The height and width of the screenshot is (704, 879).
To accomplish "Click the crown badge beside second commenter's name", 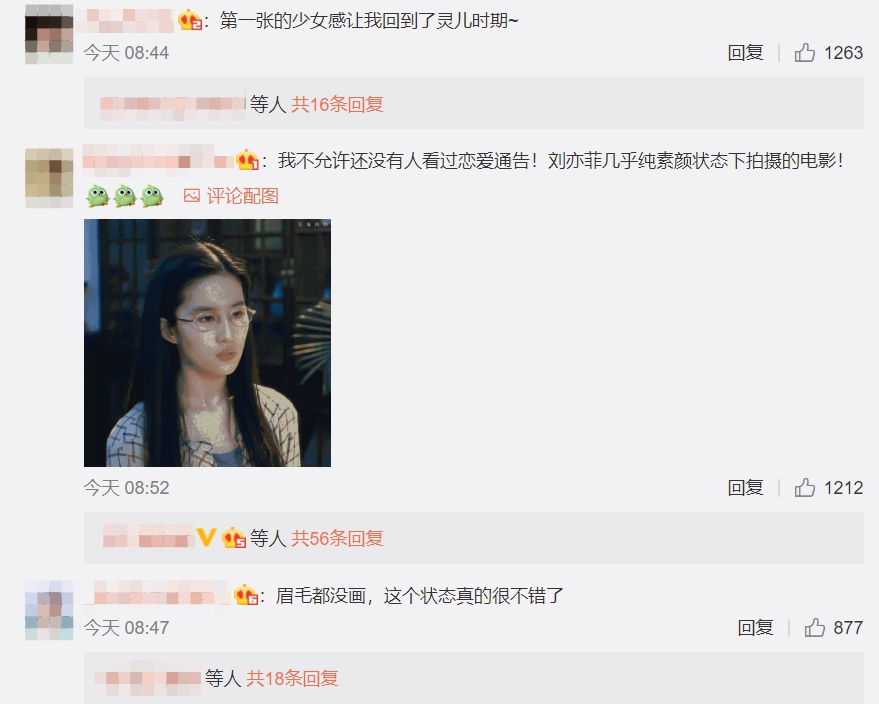I will pos(247,160).
